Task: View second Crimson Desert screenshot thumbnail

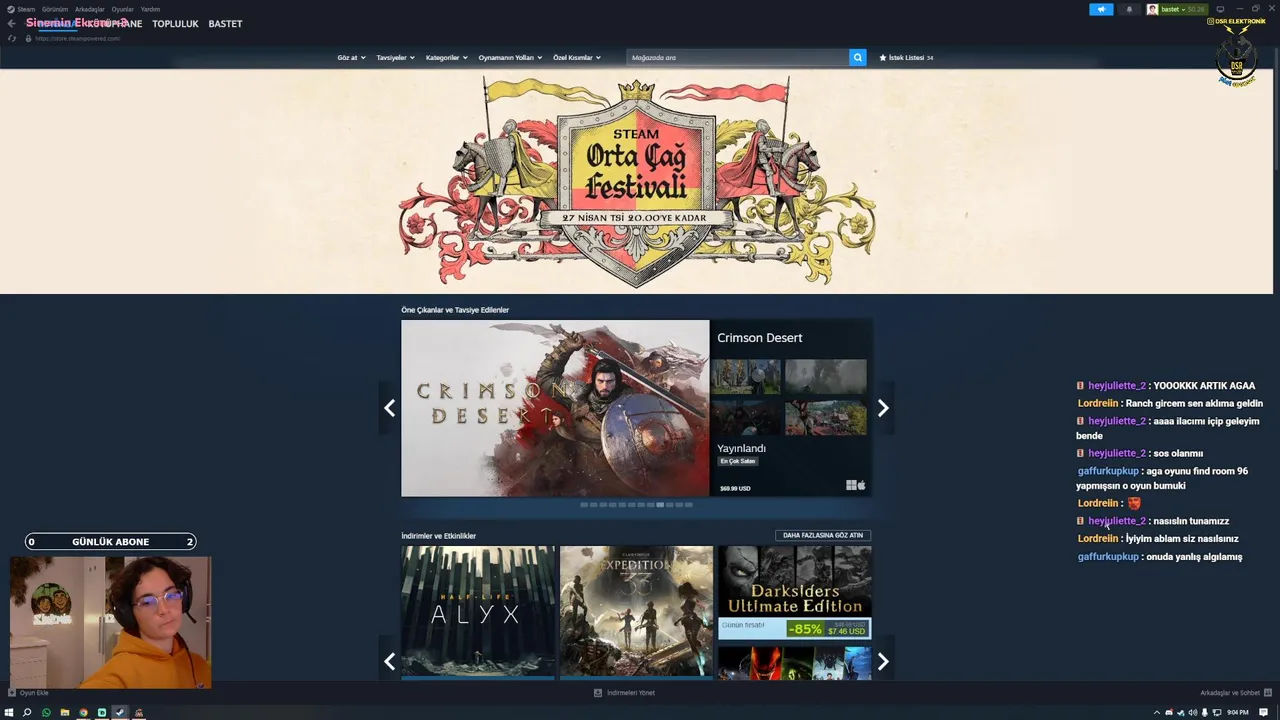Action: [826, 377]
